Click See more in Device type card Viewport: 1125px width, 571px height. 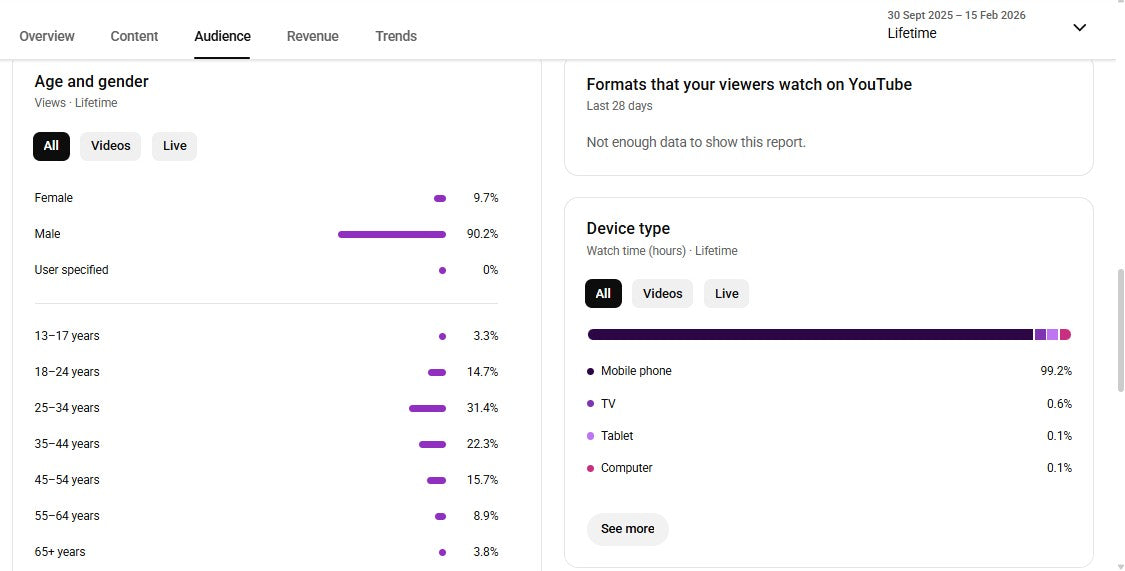[627, 529]
